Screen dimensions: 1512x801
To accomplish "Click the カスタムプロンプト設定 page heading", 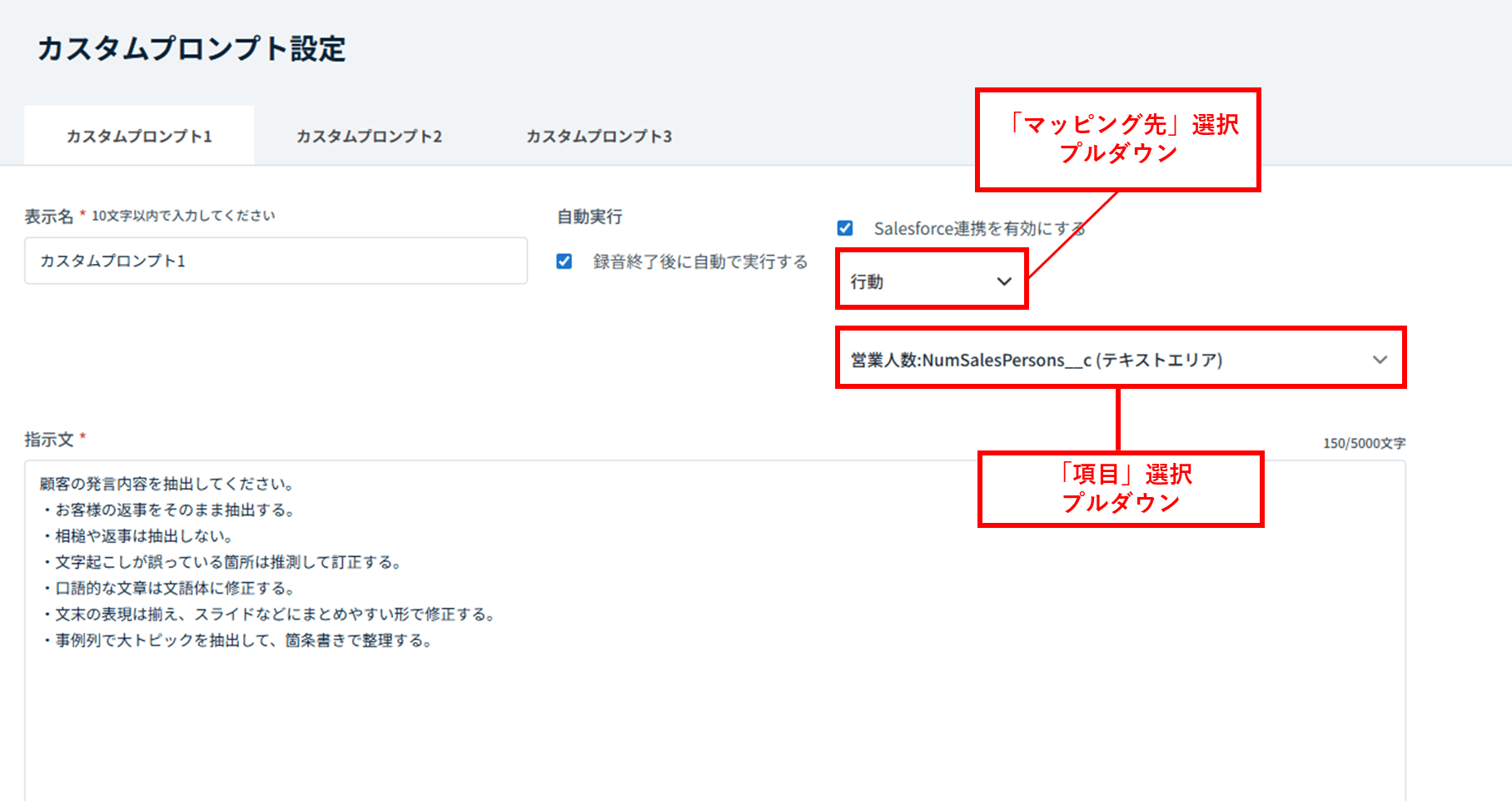I will click(x=191, y=48).
